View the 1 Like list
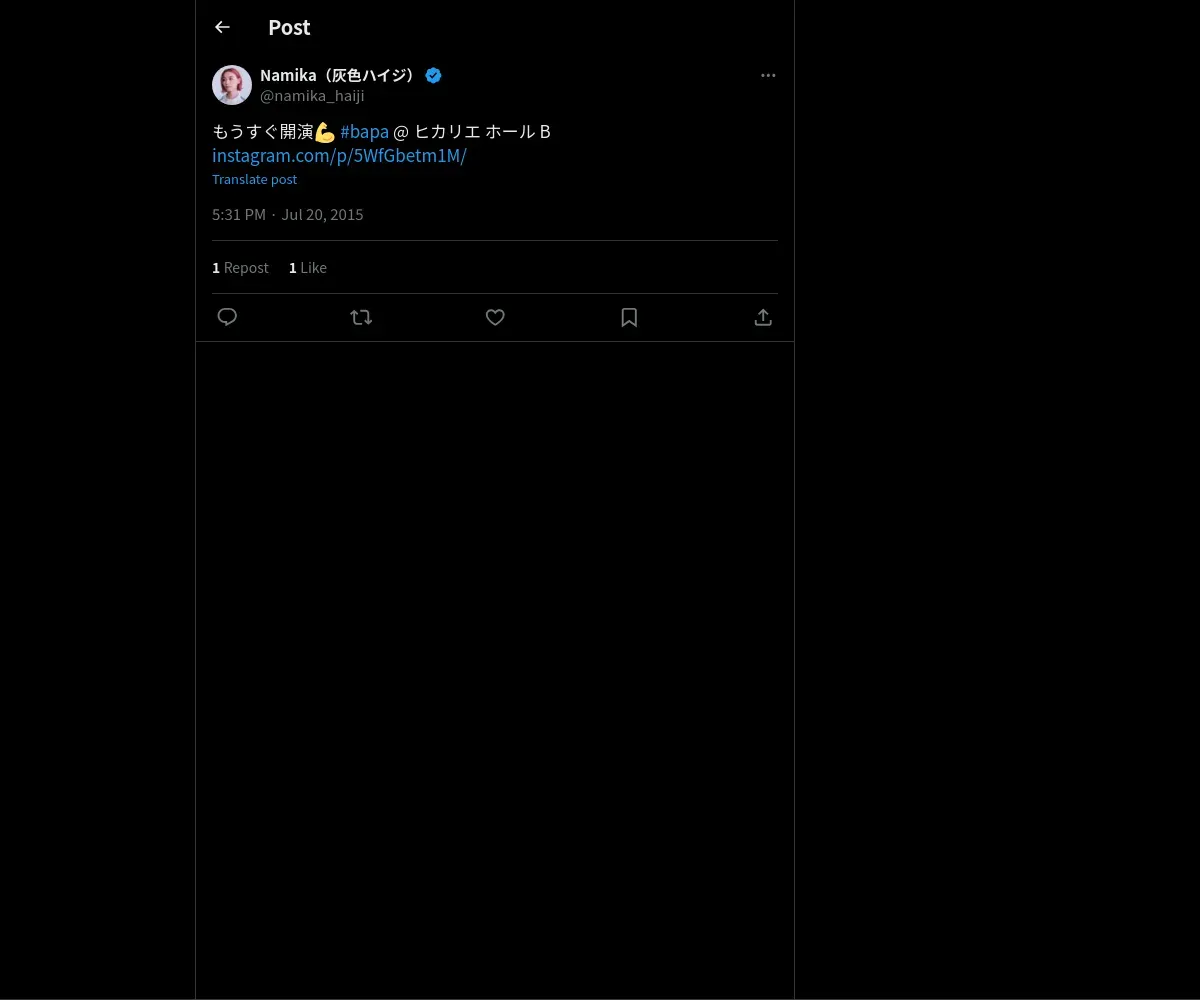Viewport: 1200px width, 1000px height. [308, 268]
